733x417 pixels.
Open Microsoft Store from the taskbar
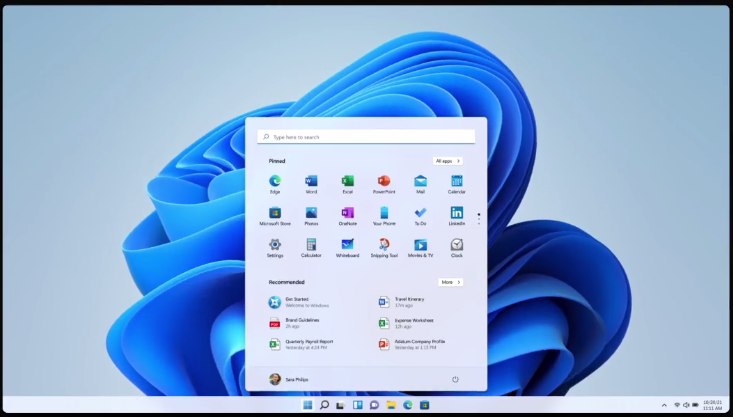point(424,405)
